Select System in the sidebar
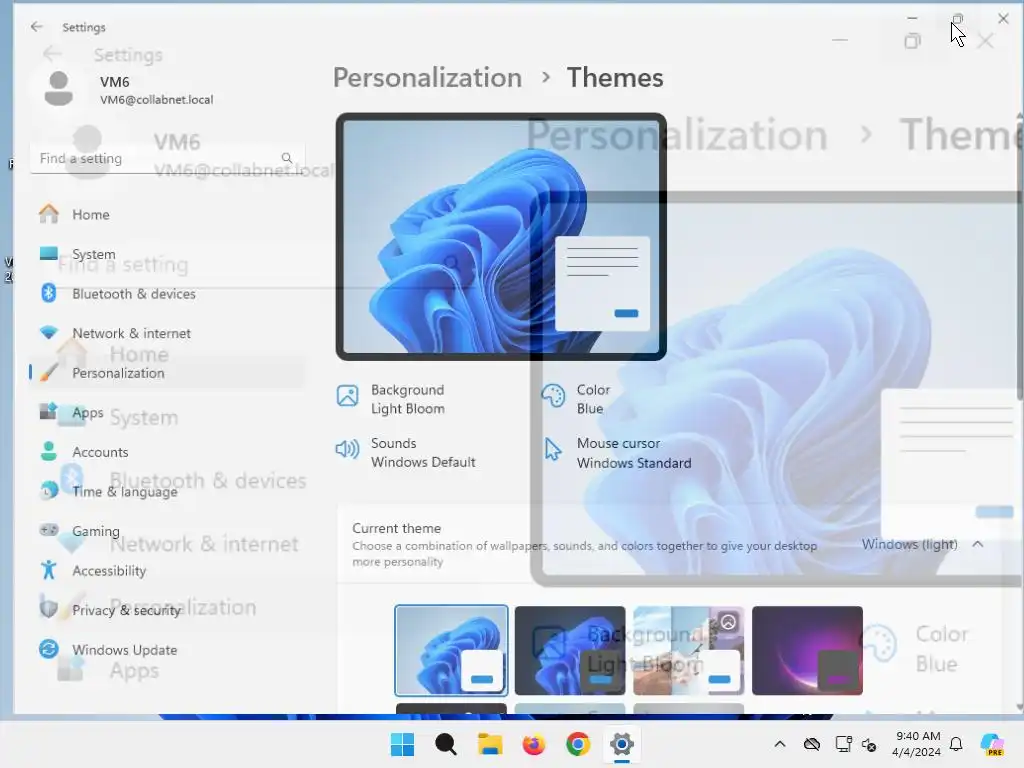 [167, 254]
